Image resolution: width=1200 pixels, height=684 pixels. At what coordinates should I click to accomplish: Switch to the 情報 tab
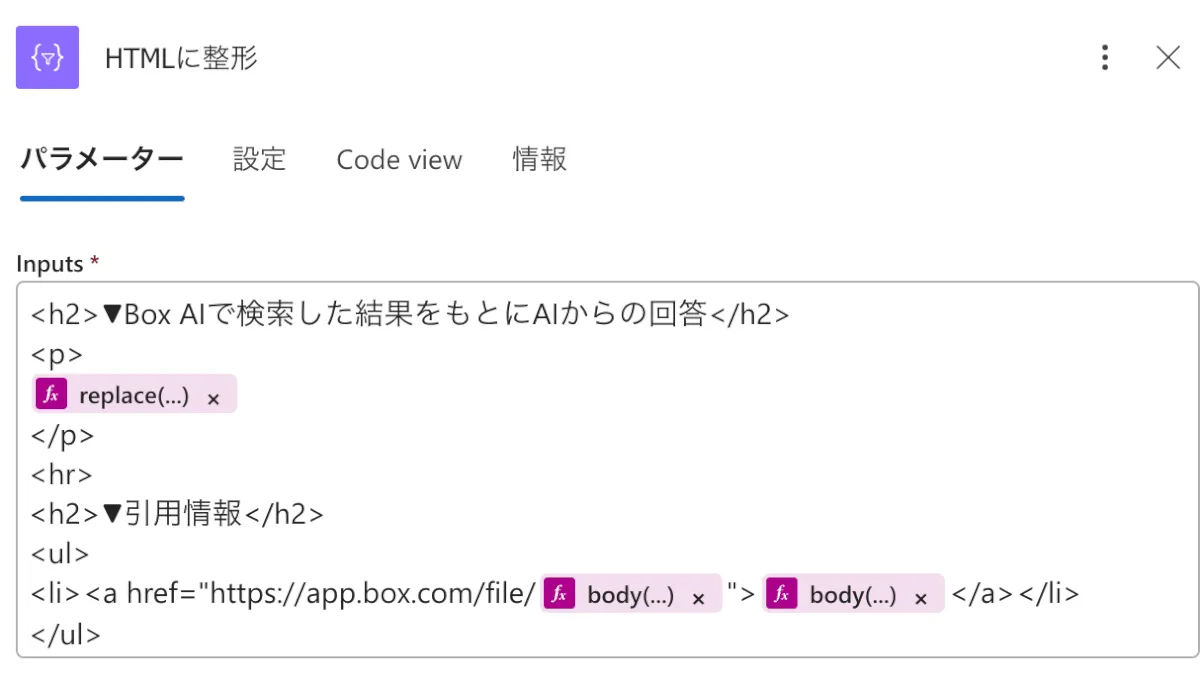coord(540,159)
